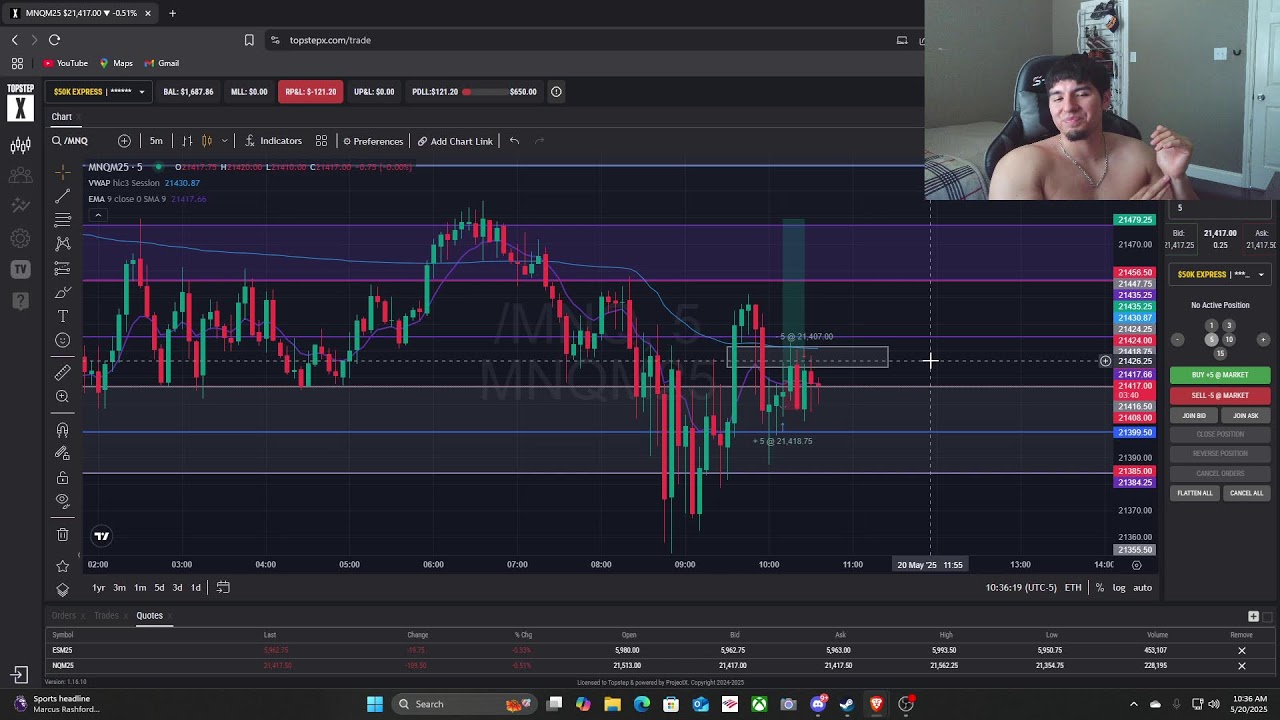
Task: Click the info icon next to $650.00
Action: pyautogui.click(x=556, y=92)
